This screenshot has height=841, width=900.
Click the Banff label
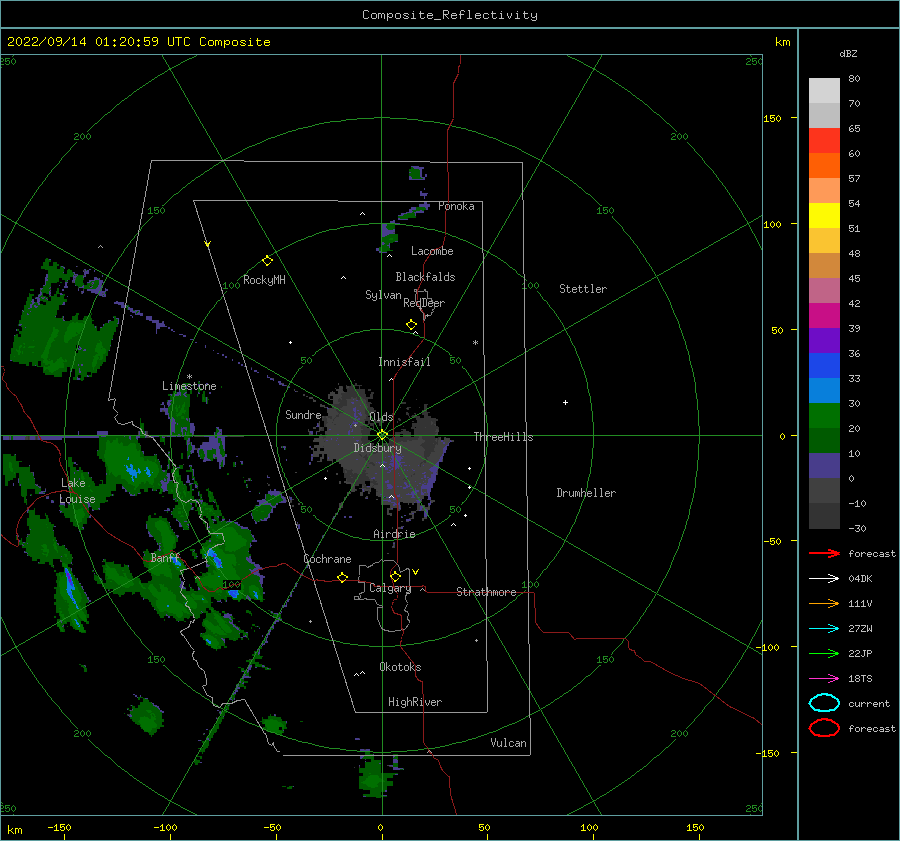(x=165, y=558)
